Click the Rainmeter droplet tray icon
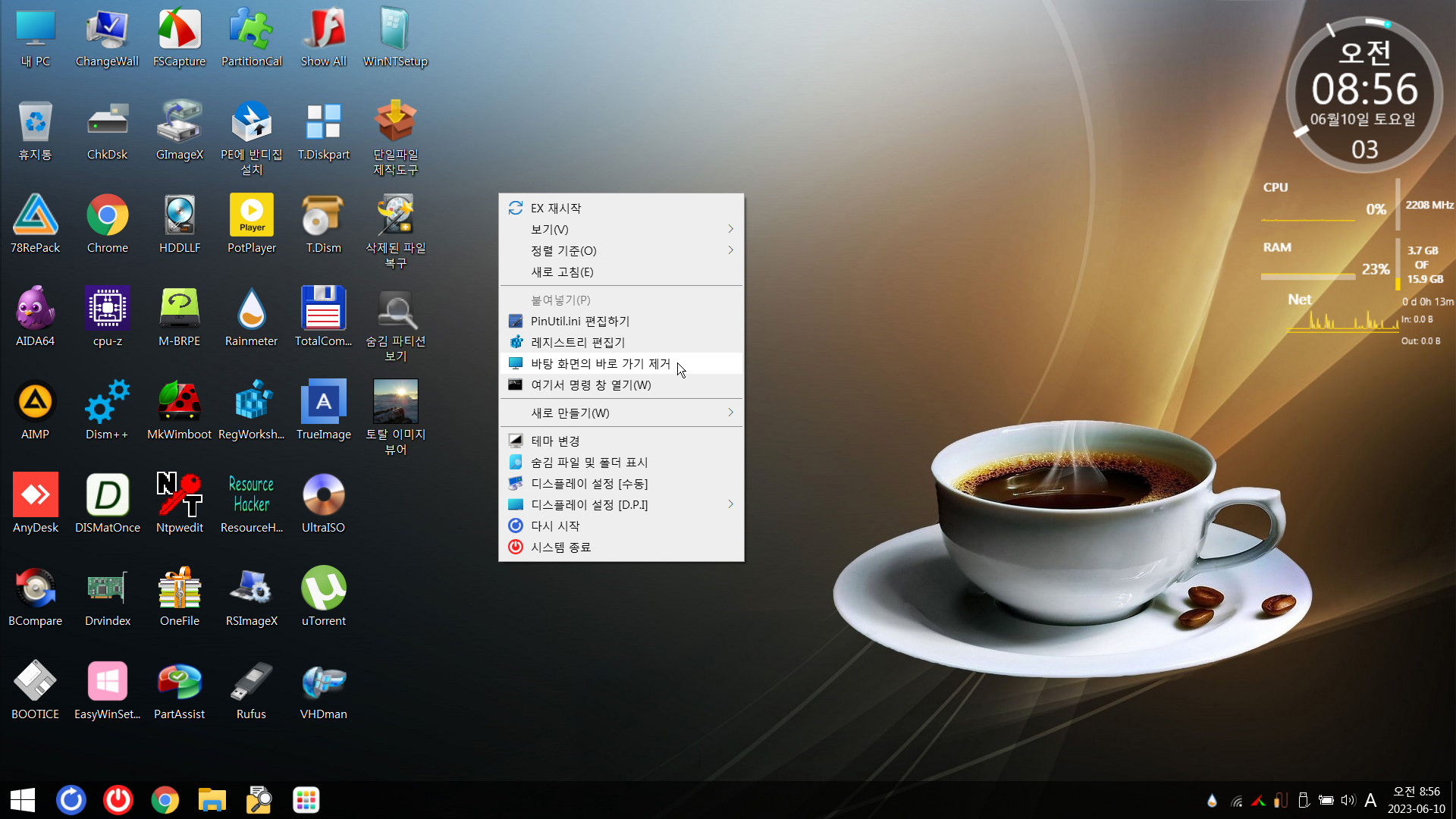 [x=1212, y=800]
